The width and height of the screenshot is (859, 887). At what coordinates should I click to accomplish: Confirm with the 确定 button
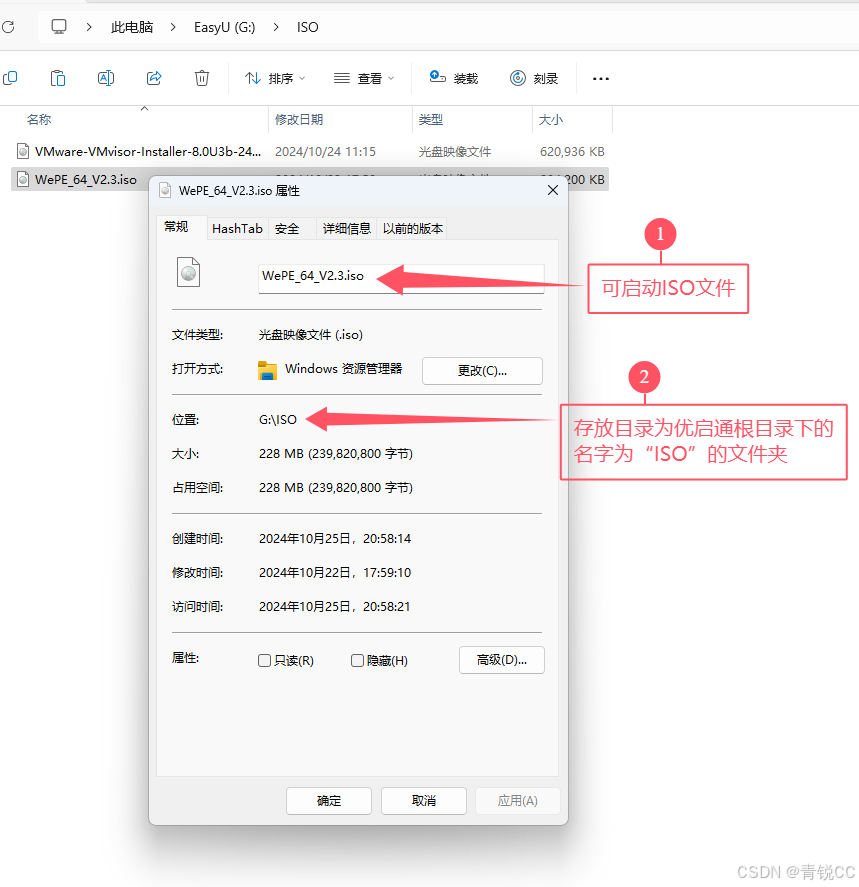click(329, 800)
